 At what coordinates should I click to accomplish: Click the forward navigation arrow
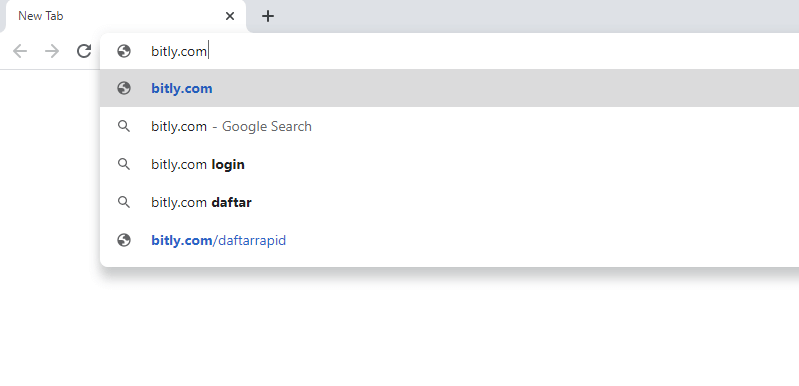[x=52, y=51]
